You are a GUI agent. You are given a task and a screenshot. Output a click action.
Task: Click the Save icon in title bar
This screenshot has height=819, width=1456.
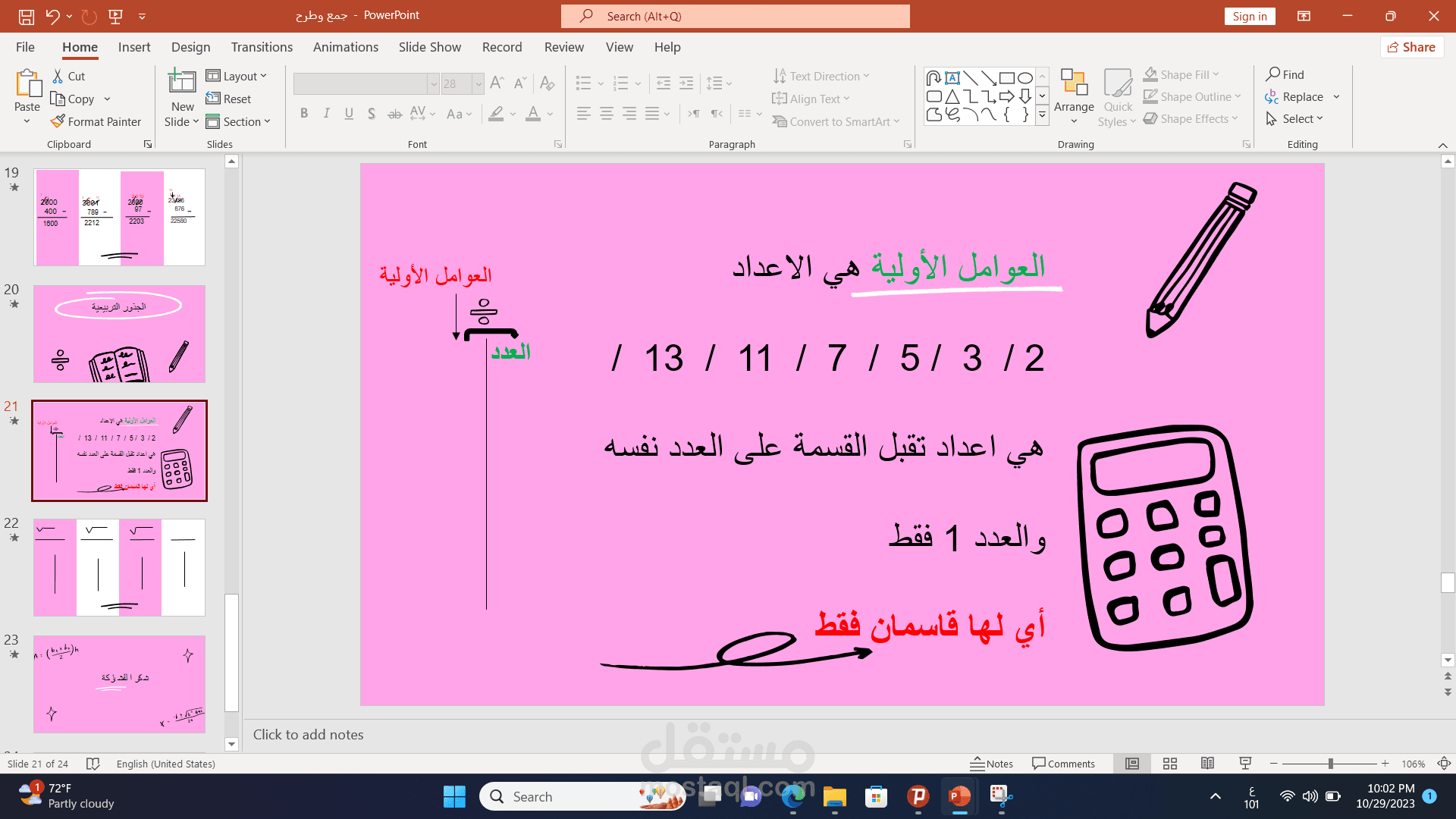[26, 16]
